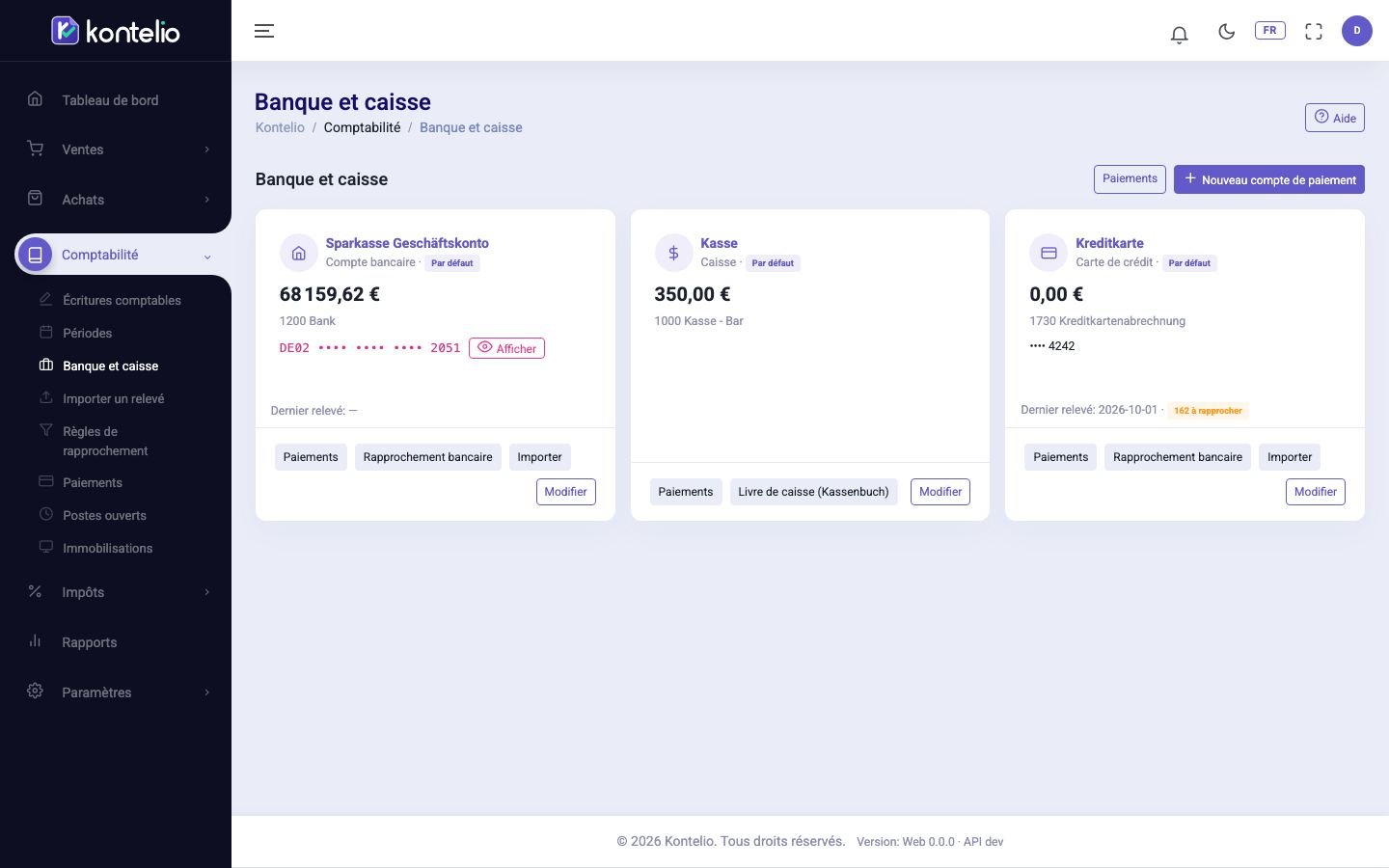Image resolution: width=1389 pixels, height=868 pixels.
Task: Collapse the sidebar with the hamburger icon
Action: [x=264, y=31]
